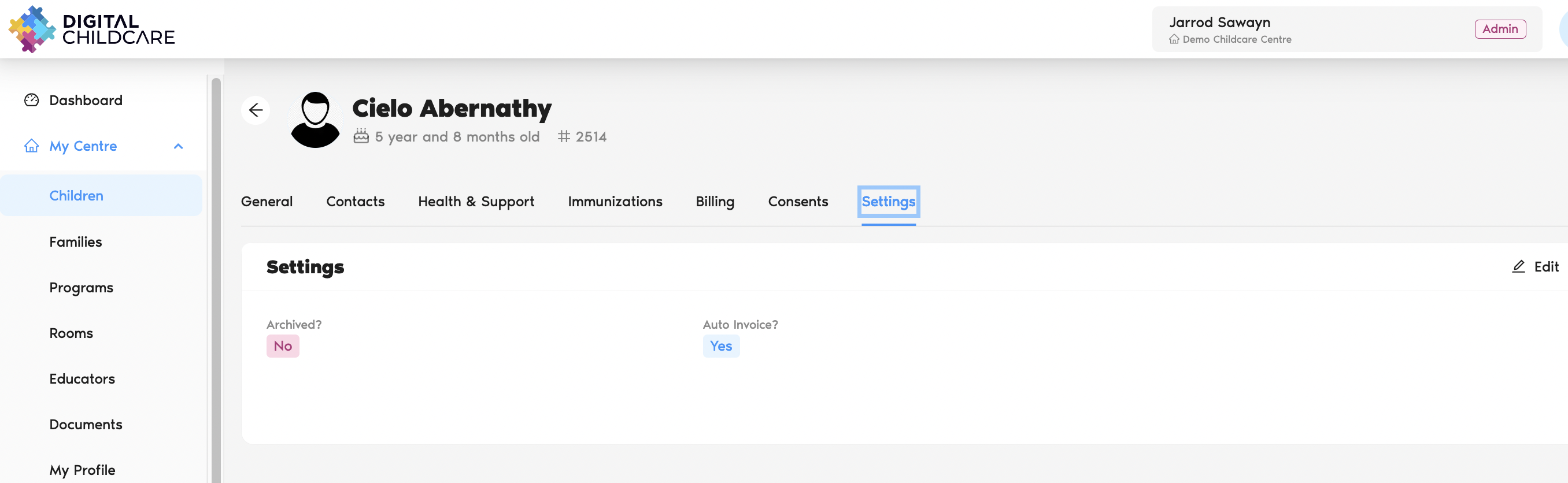Click the hash ID number icon

564,136
